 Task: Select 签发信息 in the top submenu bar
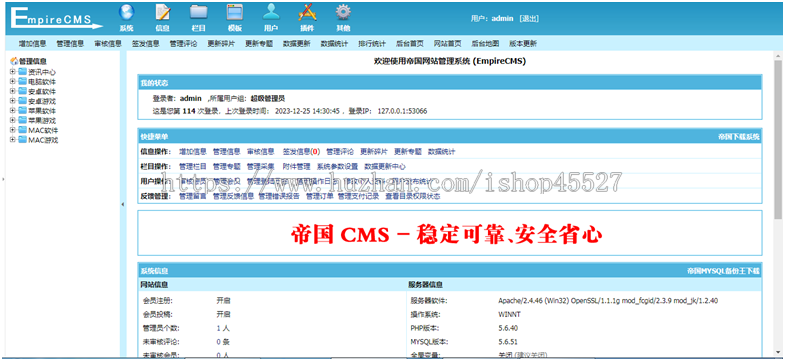(x=146, y=44)
